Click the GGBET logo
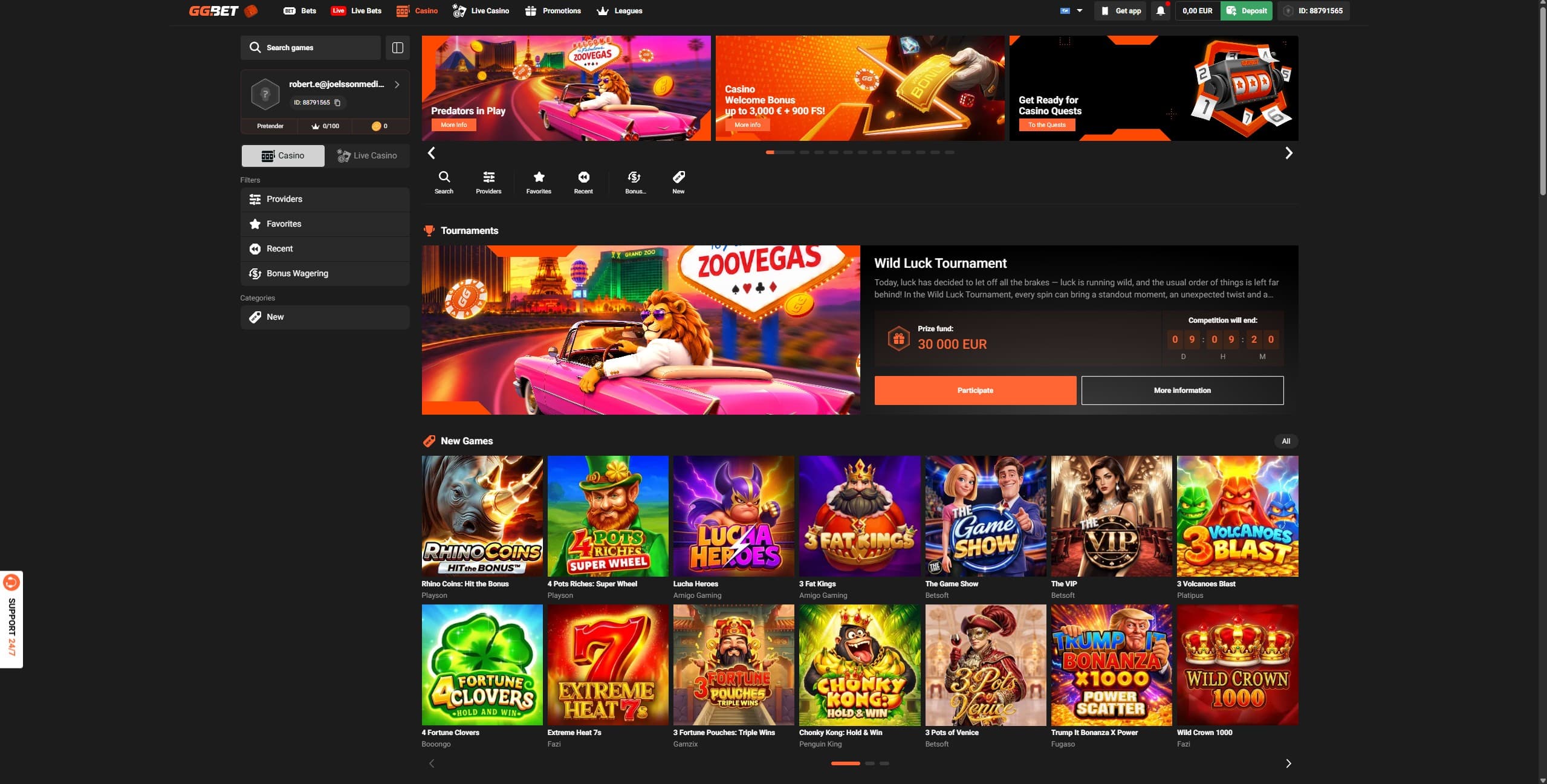Viewport: 1547px width, 784px height. pyautogui.click(x=223, y=11)
